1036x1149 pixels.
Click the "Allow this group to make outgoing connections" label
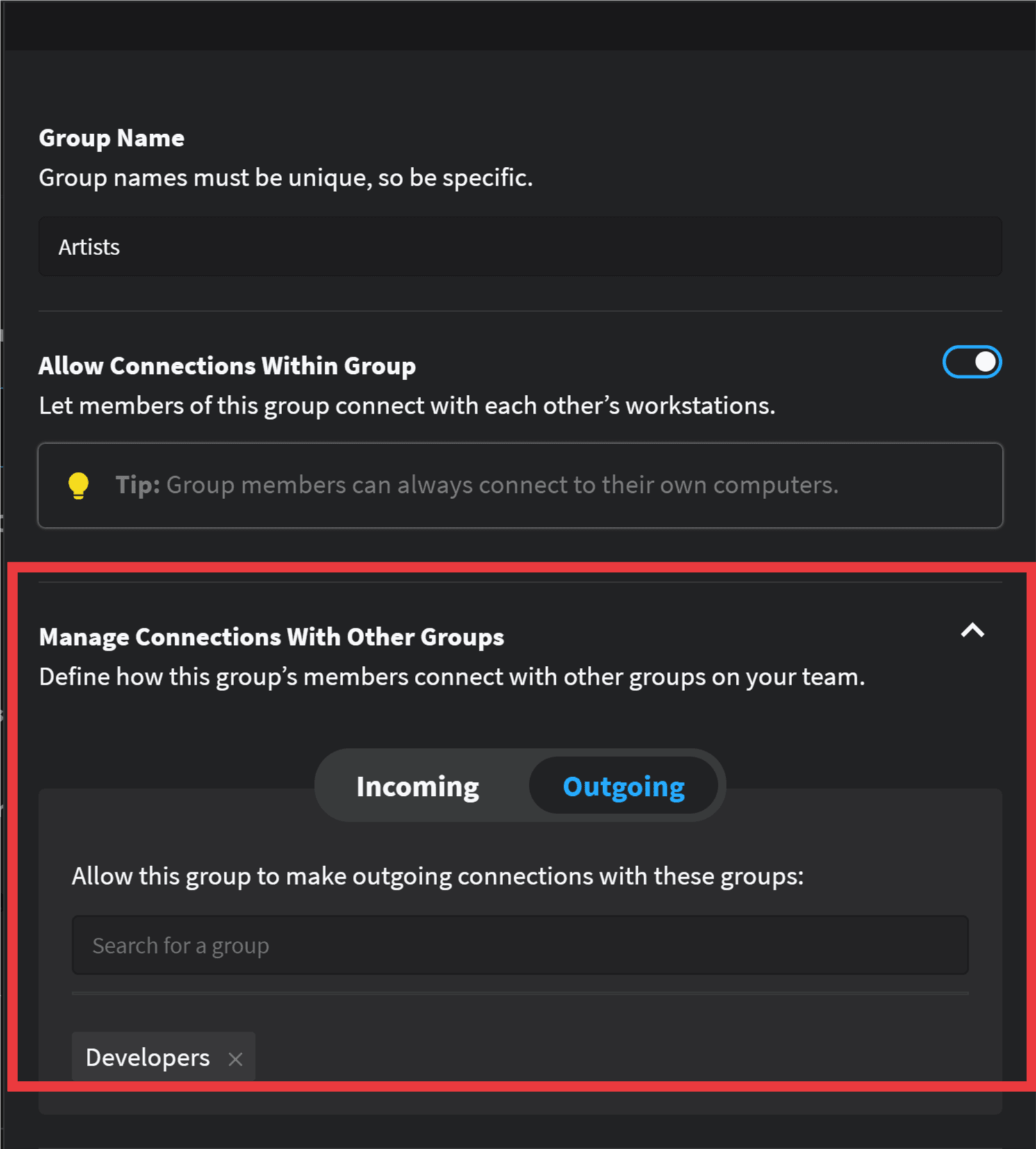[437, 876]
